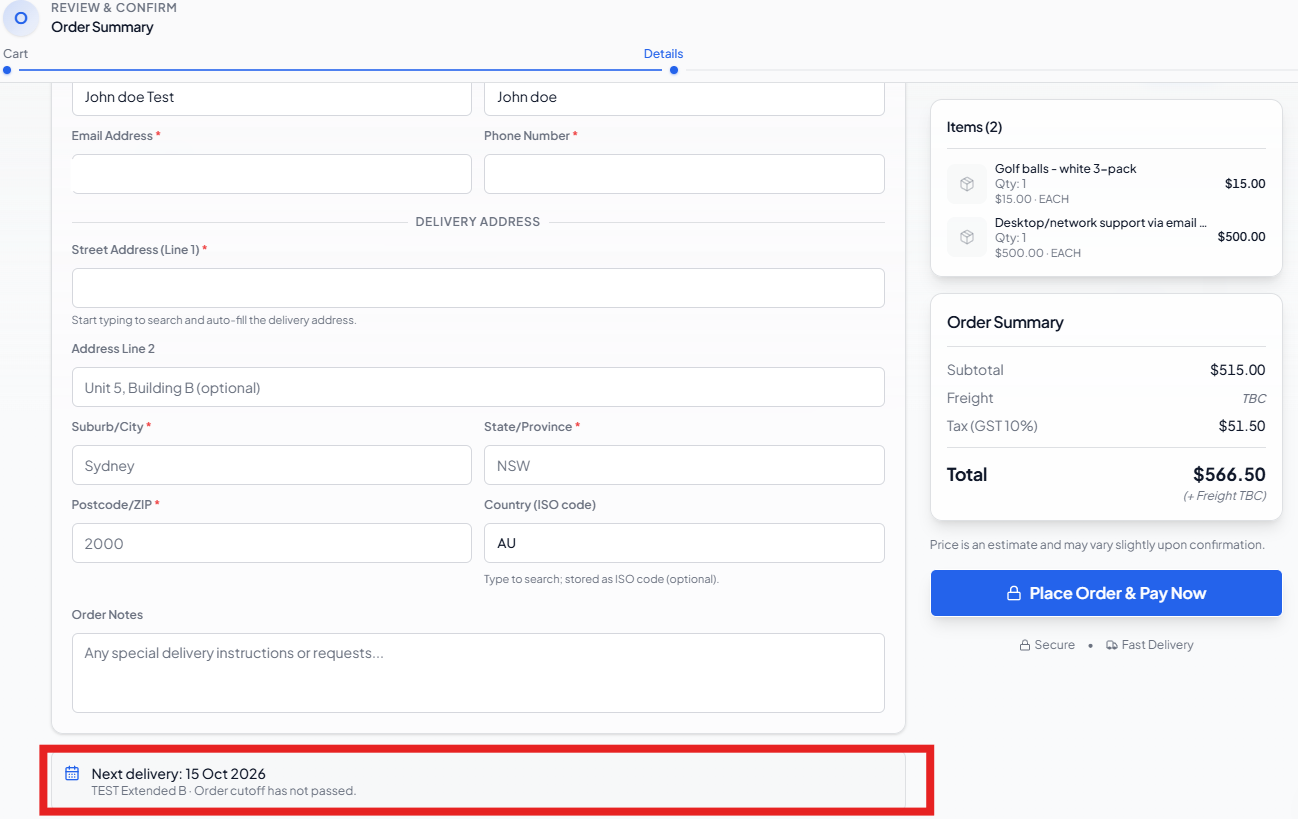The height and width of the screenshot is (819, 1298).
Task: Click the Desktop/network support via email item name
Action: coord(1100,223)
